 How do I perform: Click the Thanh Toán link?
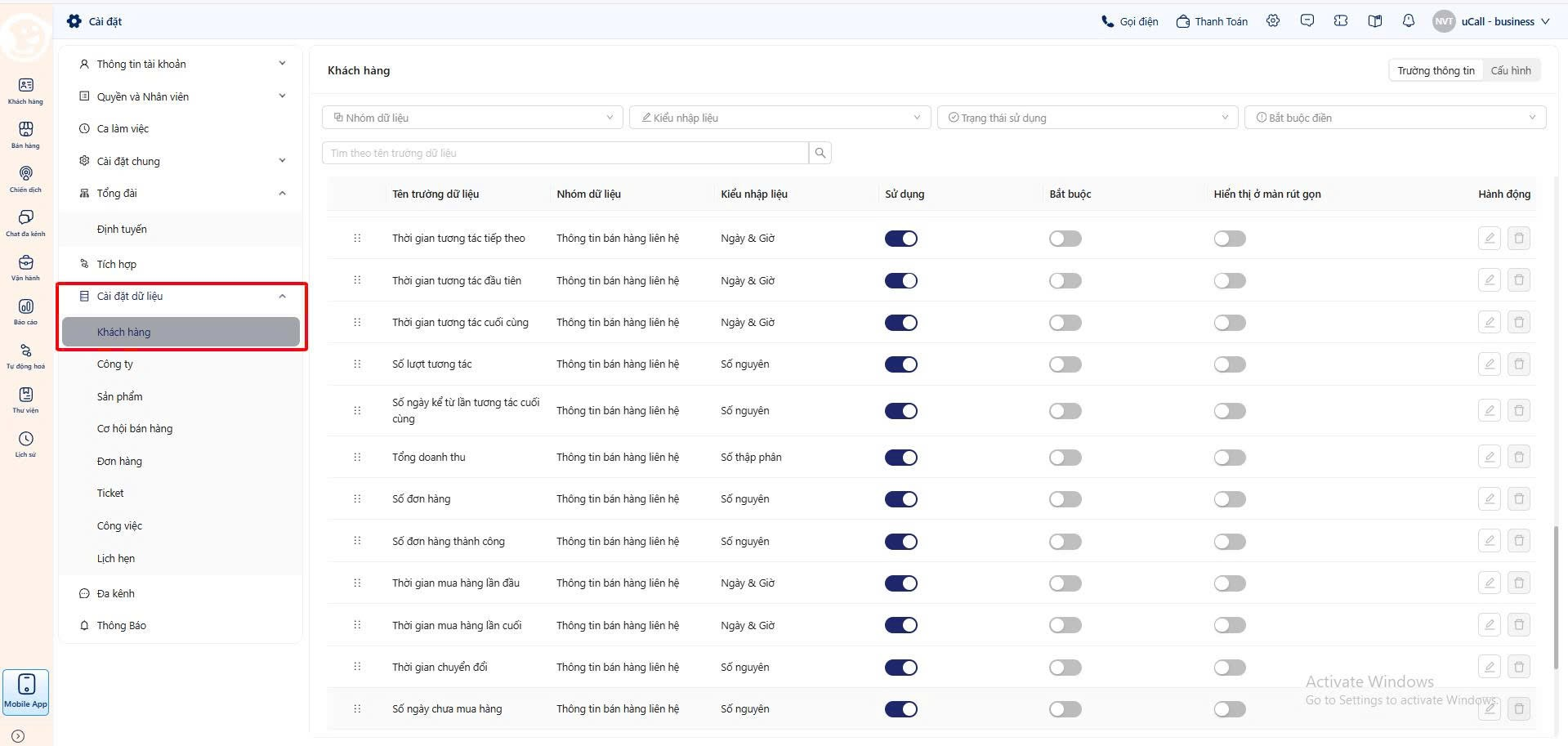point(1212,21)
